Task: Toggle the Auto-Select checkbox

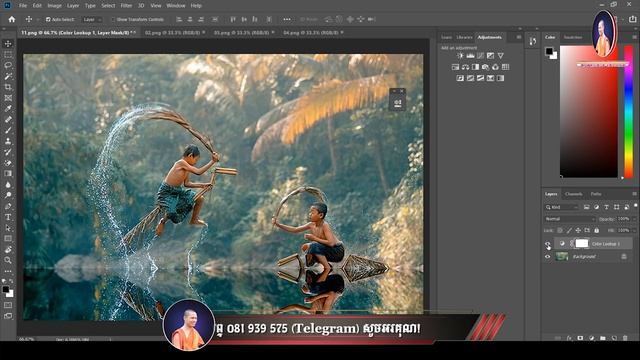Action: click(48, 19)
